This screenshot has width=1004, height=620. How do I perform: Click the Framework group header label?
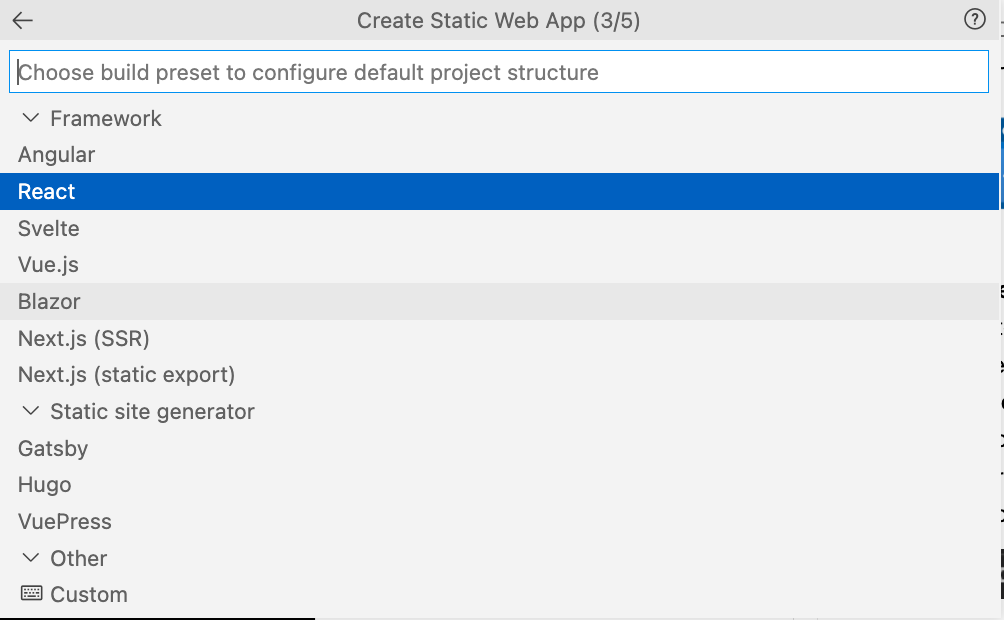click(x=106, y=118)
